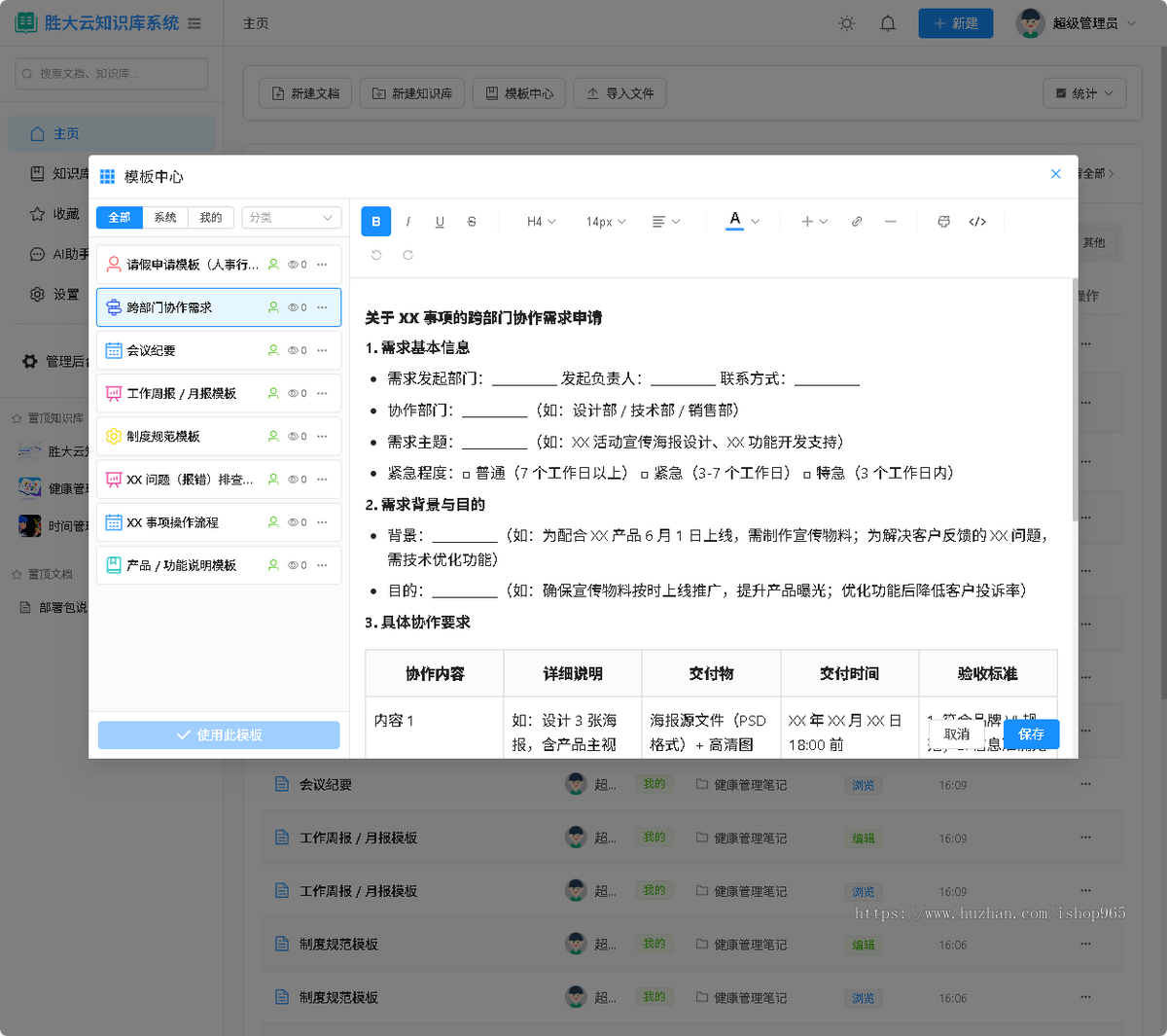
Task: Click the 胜大云知识库系统 logo
Action: click(97, 22)
